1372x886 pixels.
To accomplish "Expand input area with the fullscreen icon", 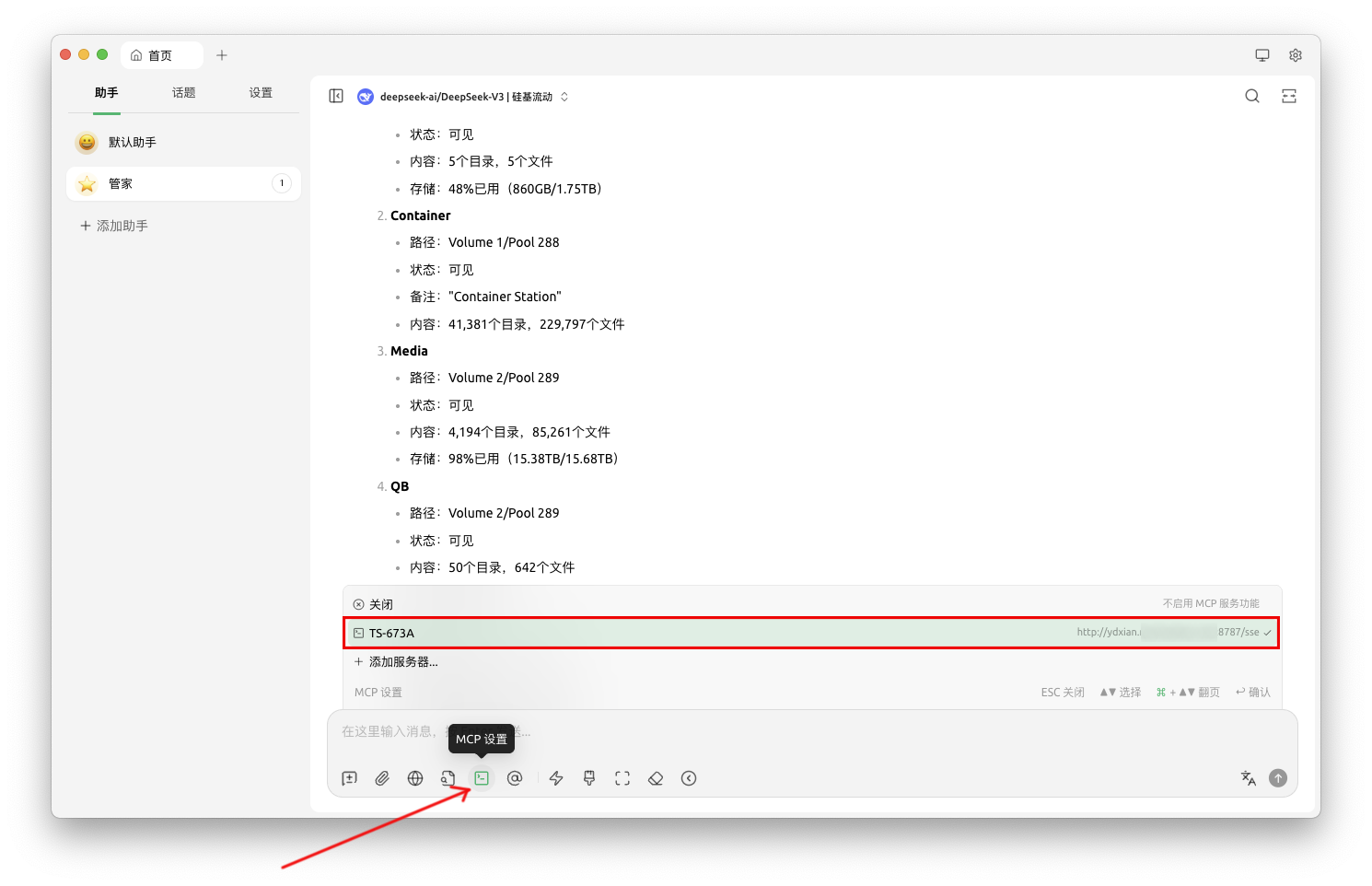I will tap(622, 778).
